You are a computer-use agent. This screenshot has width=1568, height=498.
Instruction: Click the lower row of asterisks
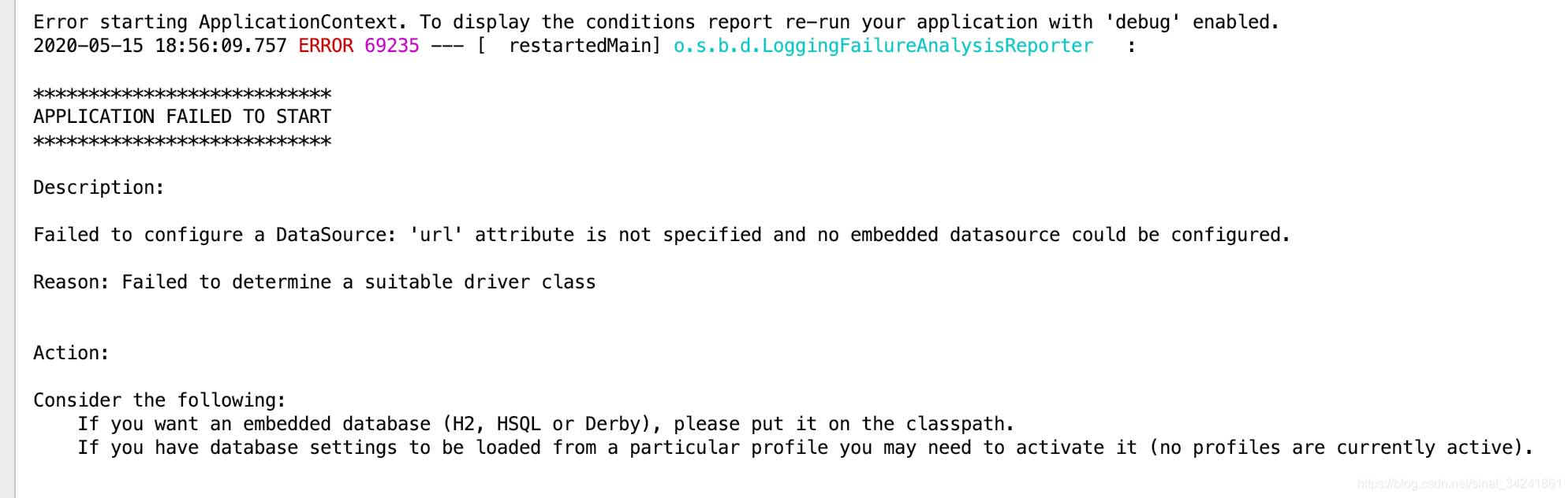[x=181, y=141]
